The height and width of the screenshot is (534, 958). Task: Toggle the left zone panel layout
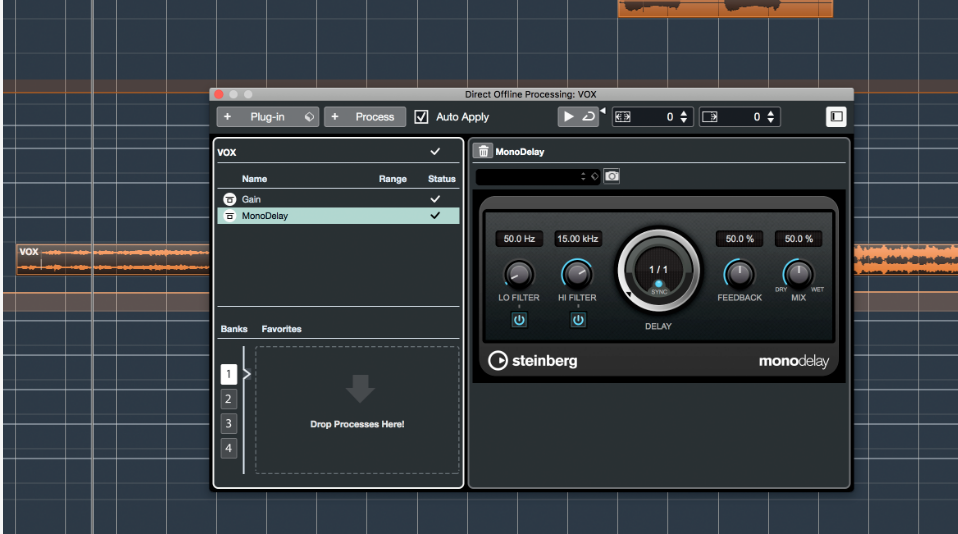point(836,117)
